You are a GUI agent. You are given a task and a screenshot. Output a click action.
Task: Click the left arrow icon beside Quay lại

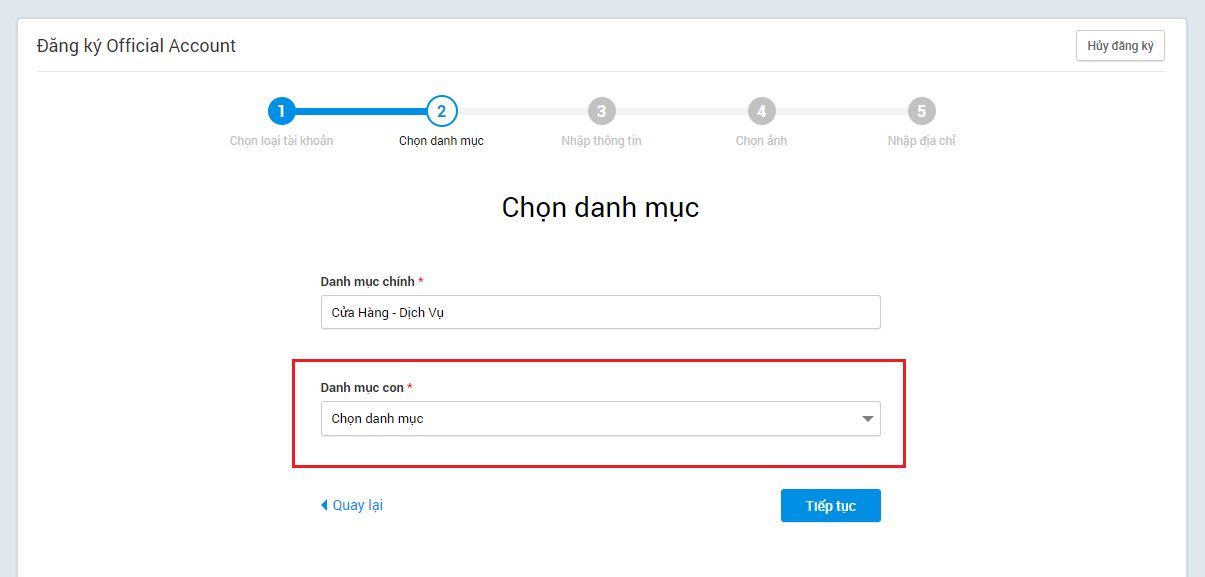click(324, 506)
